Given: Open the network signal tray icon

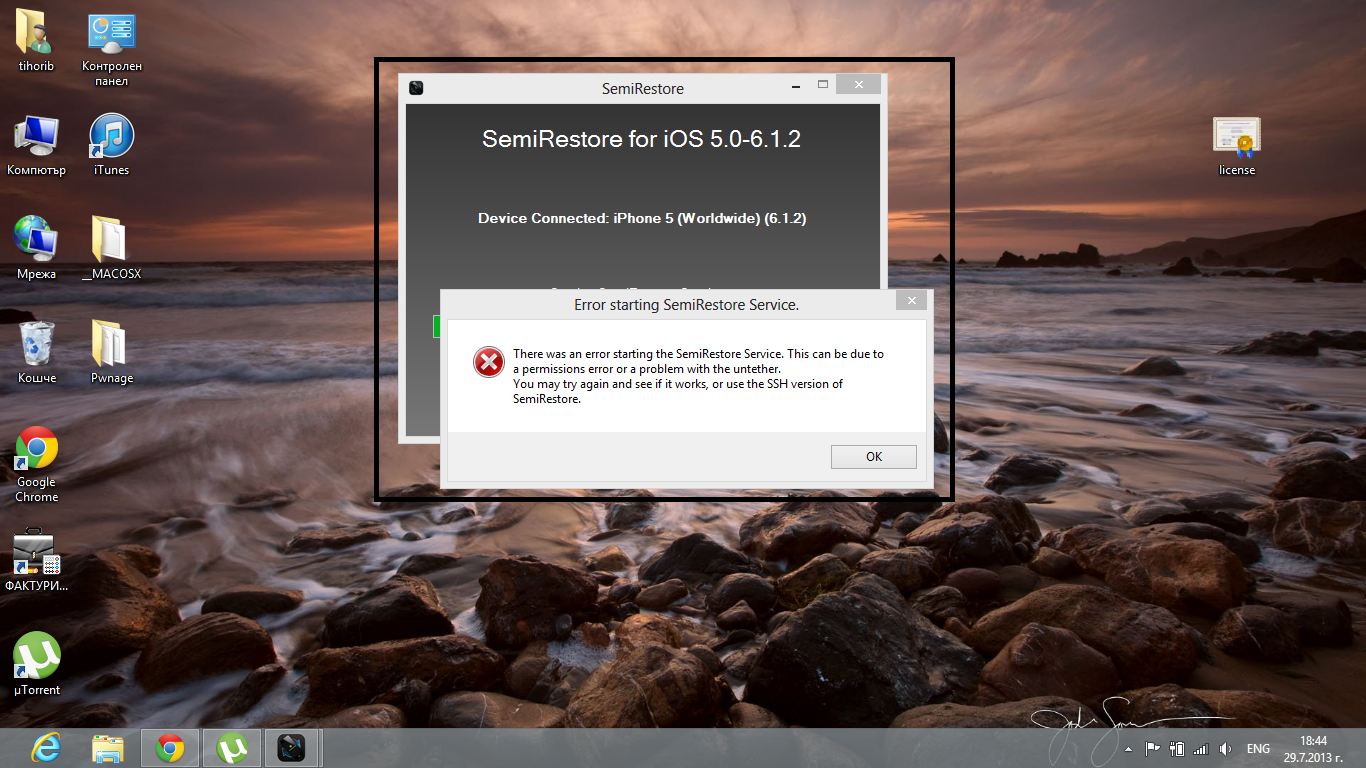Looking at the screenshot, I should (x=1201, y=748).
